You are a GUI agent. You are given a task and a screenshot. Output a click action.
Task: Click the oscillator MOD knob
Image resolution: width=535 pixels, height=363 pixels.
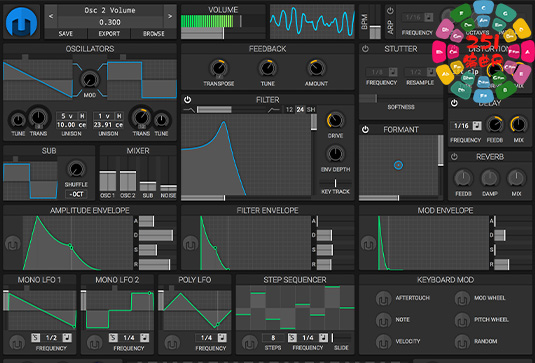[x=90, y=80]
